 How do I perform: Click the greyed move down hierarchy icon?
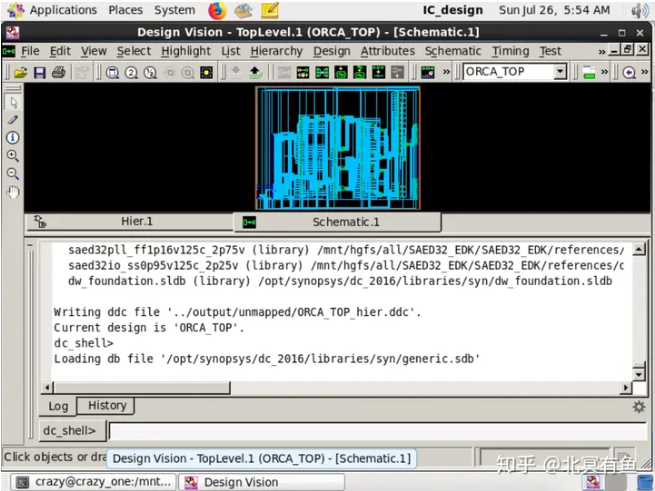[236, 73]
